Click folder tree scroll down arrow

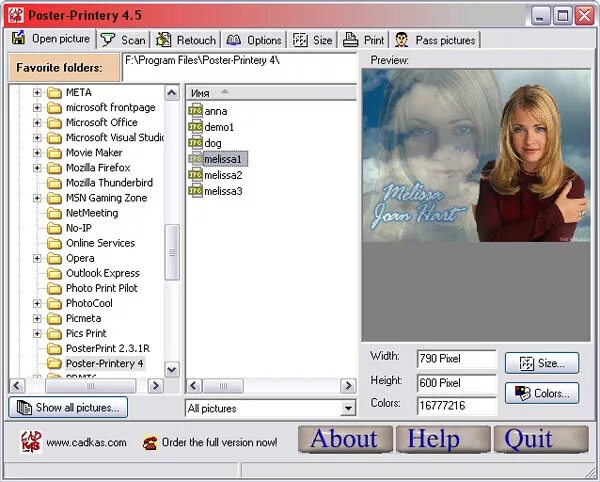point(172,370)
